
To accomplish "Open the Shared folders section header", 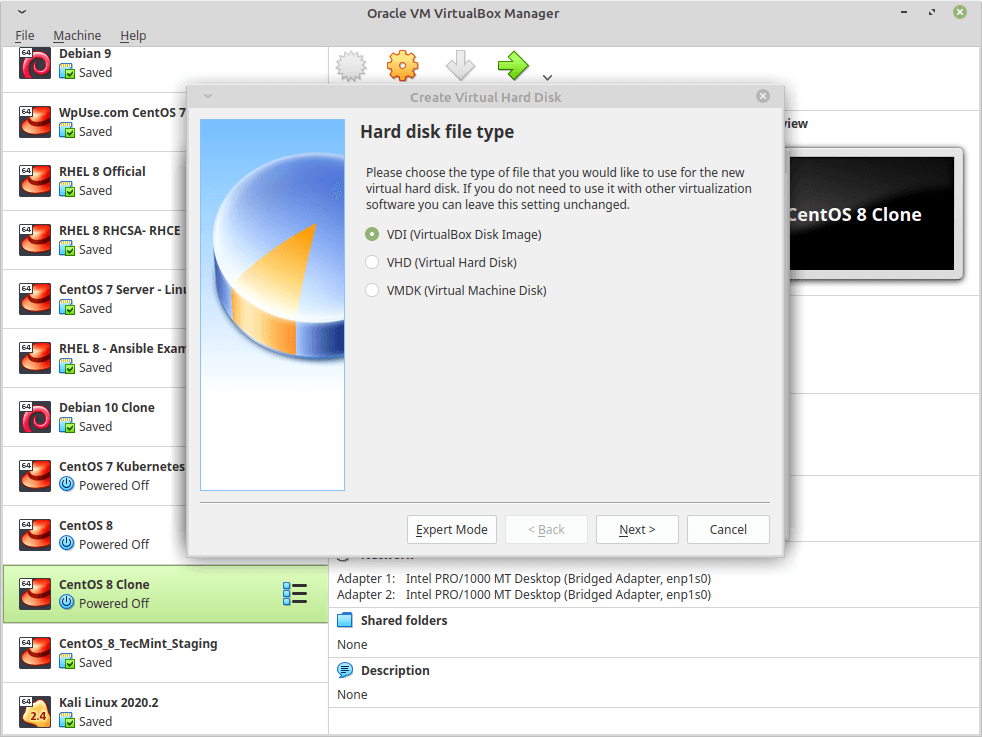I will (404, 621).
